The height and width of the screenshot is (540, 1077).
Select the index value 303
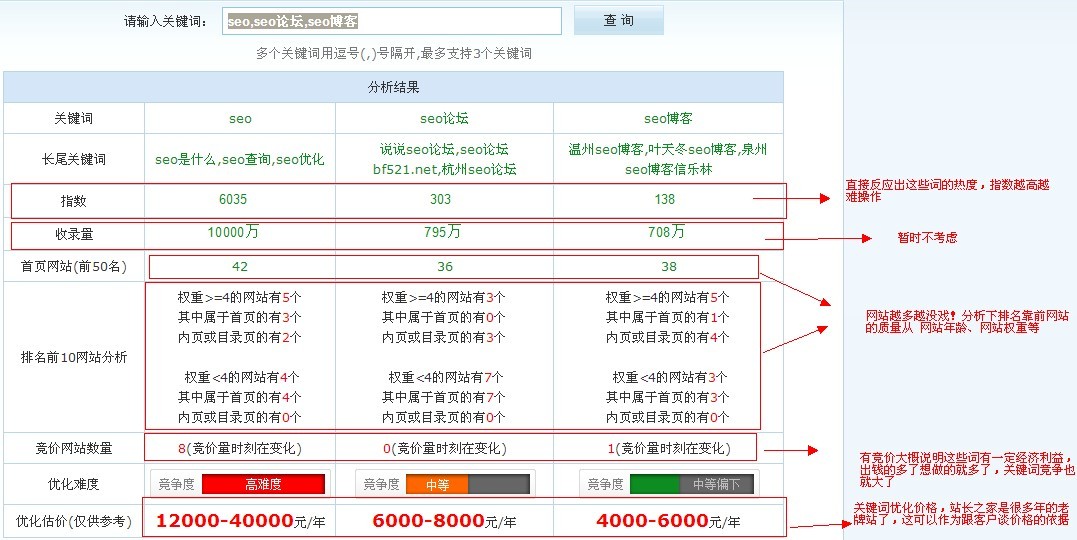click(x=440, y=199)
